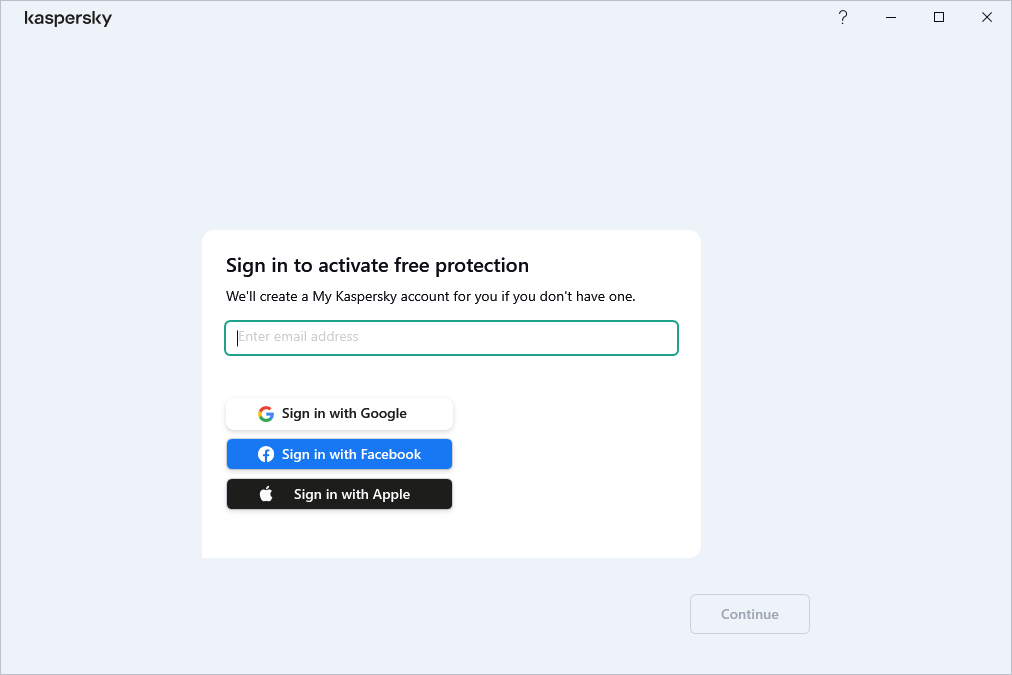This screenshot has height=675, width=1012.
Task: Activate free protection via Google account
Action: (x=339, y=413)
